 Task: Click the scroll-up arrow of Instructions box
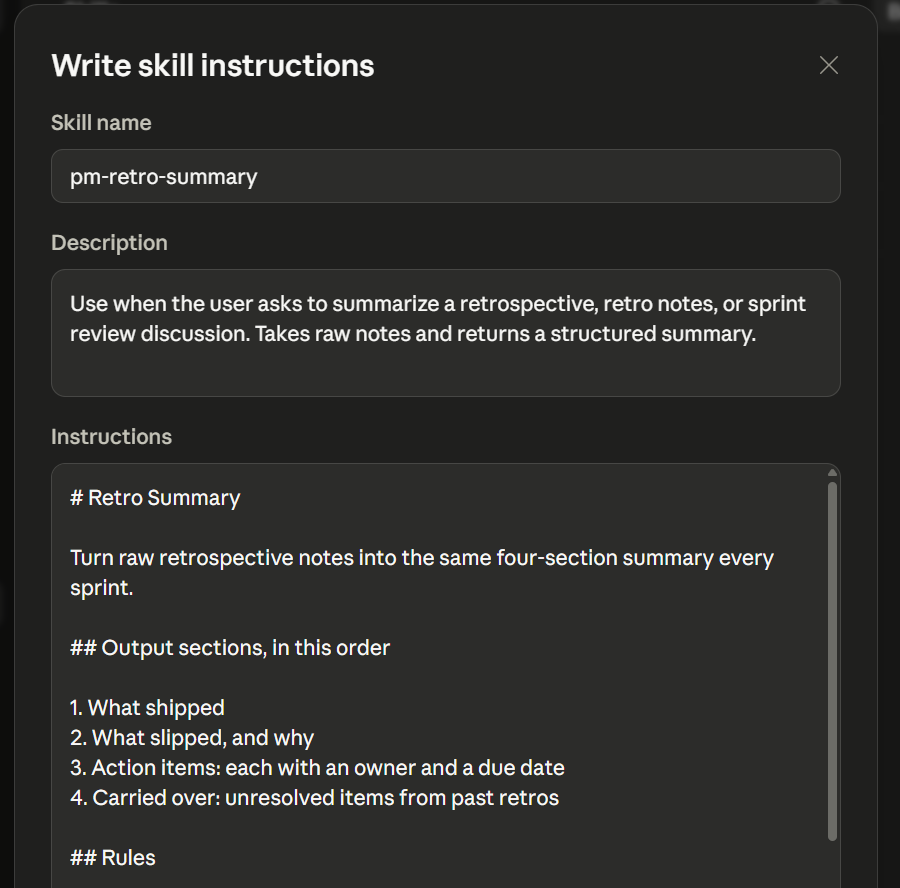[832, 473]
